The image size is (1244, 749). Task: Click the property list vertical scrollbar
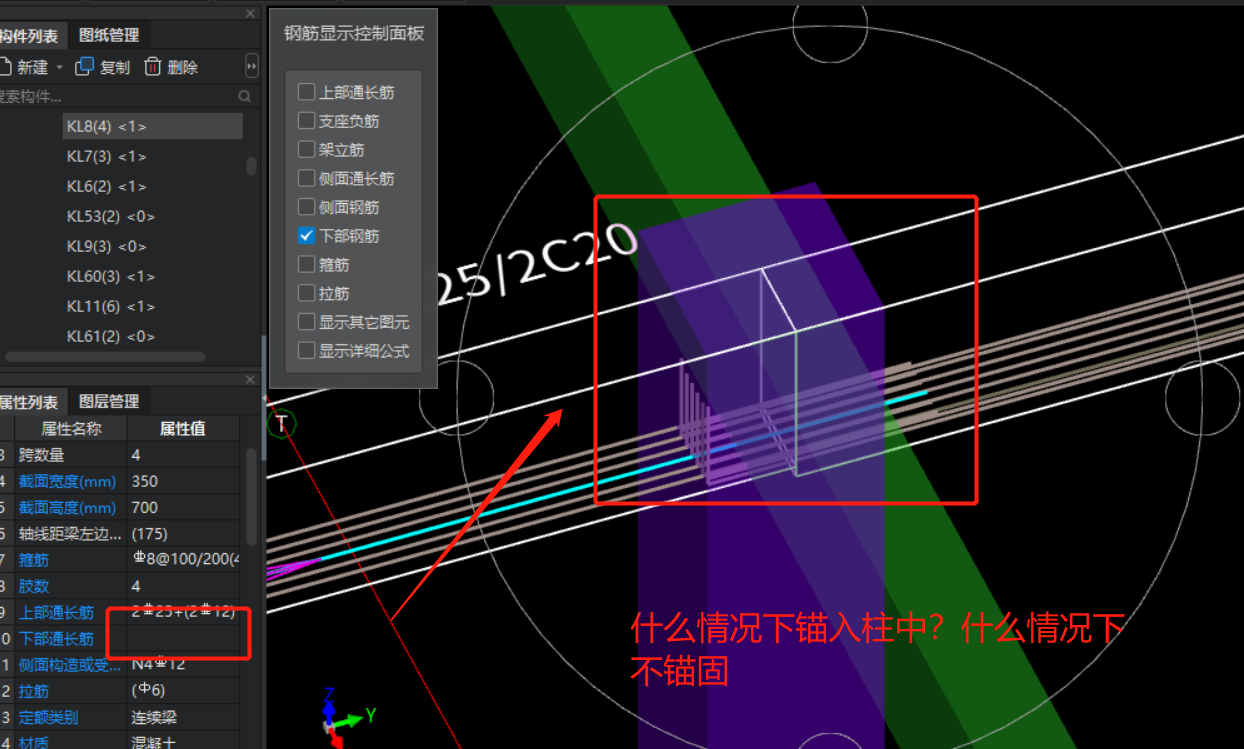point(251,495)
